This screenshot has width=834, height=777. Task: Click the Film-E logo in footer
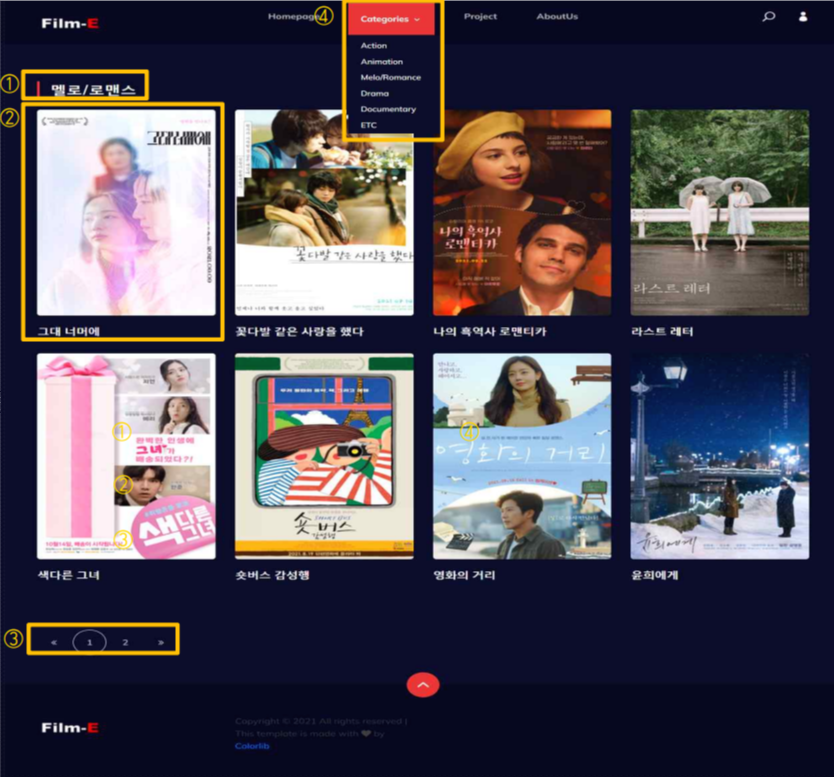[70, 728]
